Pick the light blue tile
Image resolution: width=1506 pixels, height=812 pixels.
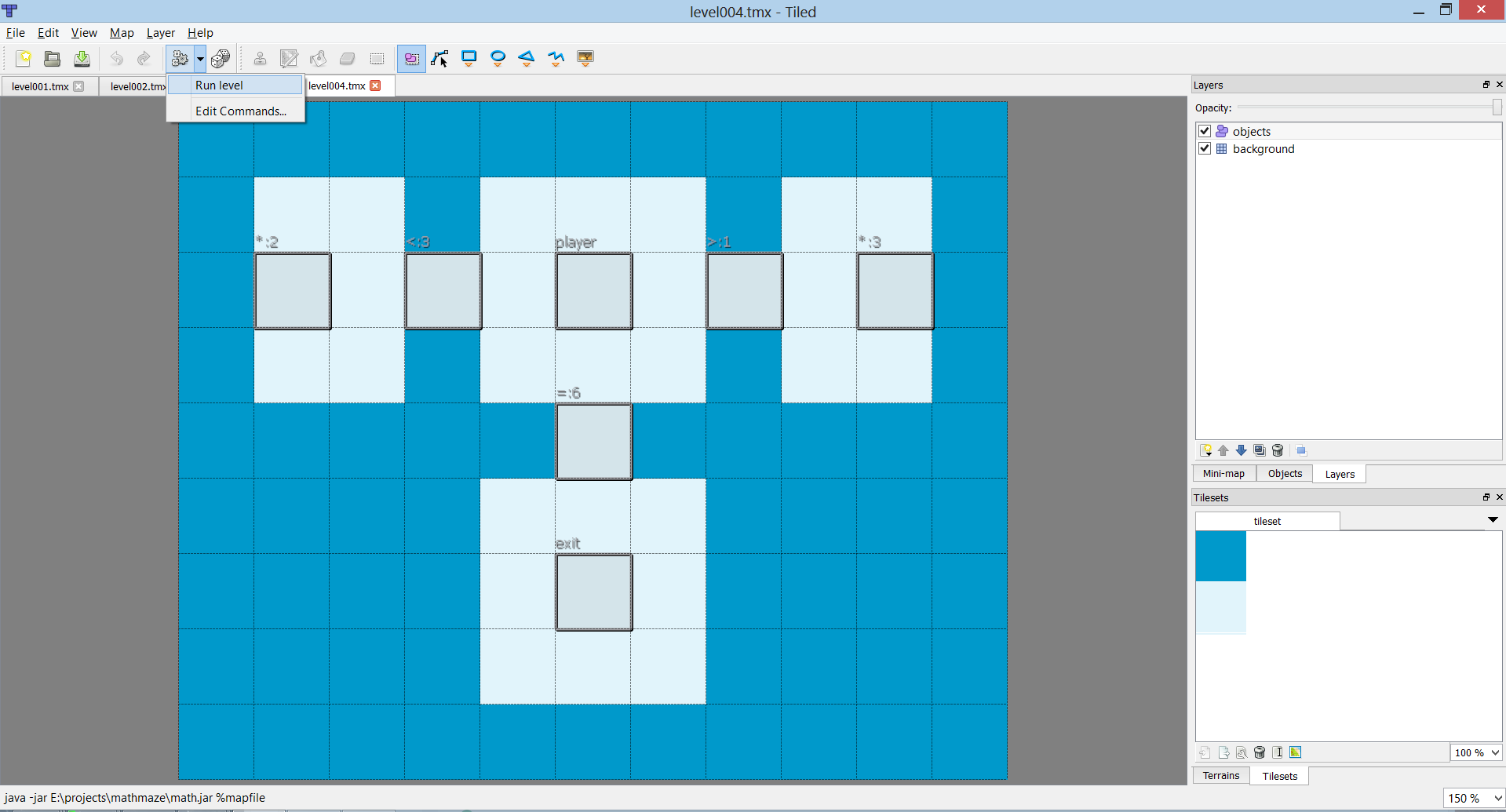(1220, 606)
